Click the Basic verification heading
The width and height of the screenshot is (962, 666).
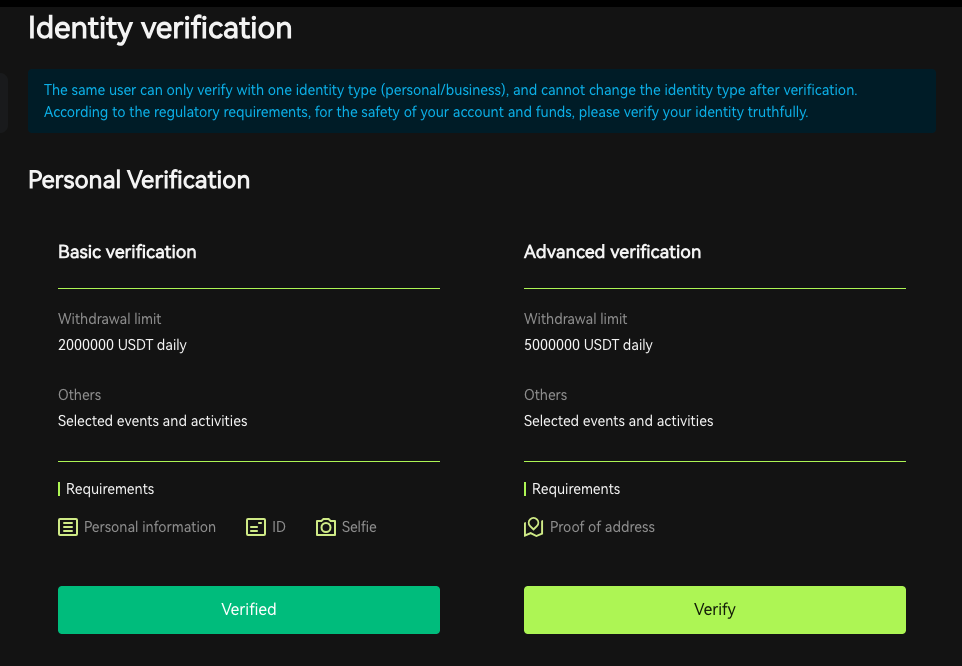tap(127, 252)
